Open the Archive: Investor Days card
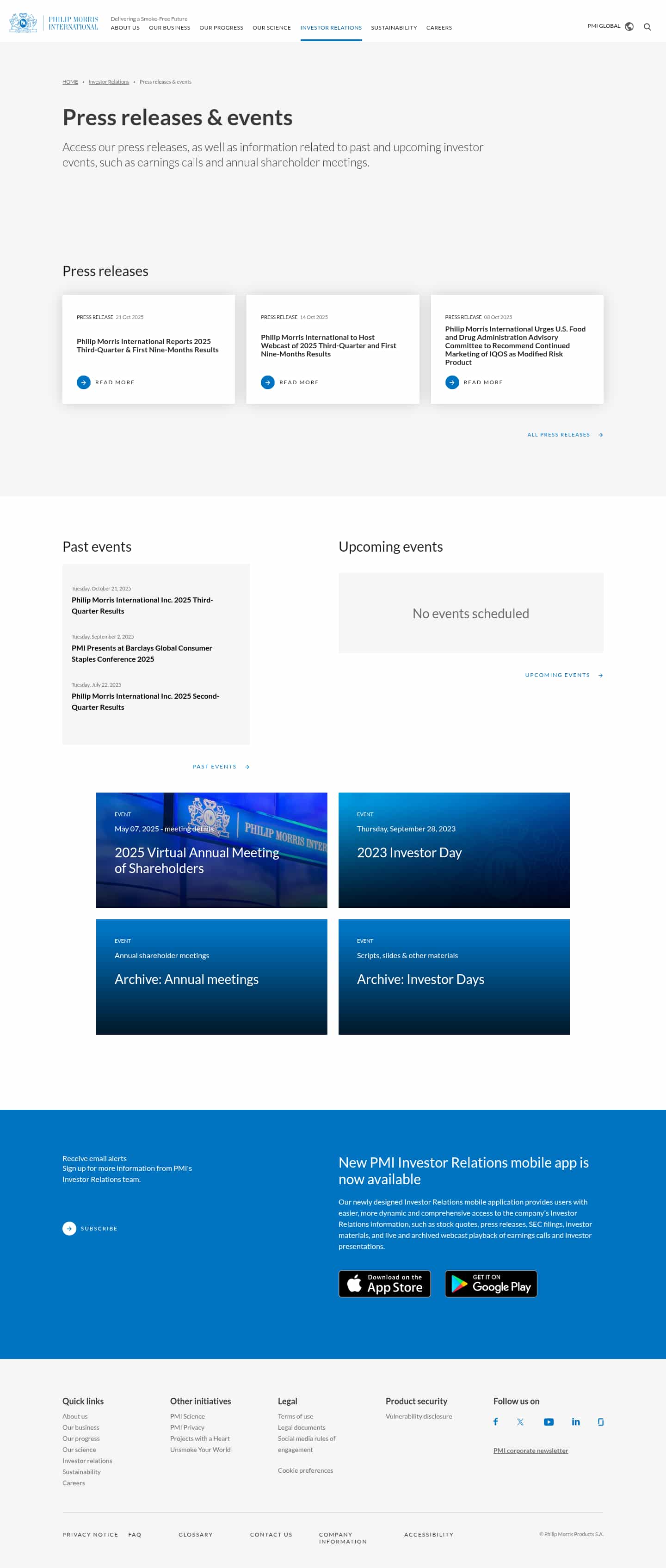This screenshot has width=666, height=1568. coord(454,977)
